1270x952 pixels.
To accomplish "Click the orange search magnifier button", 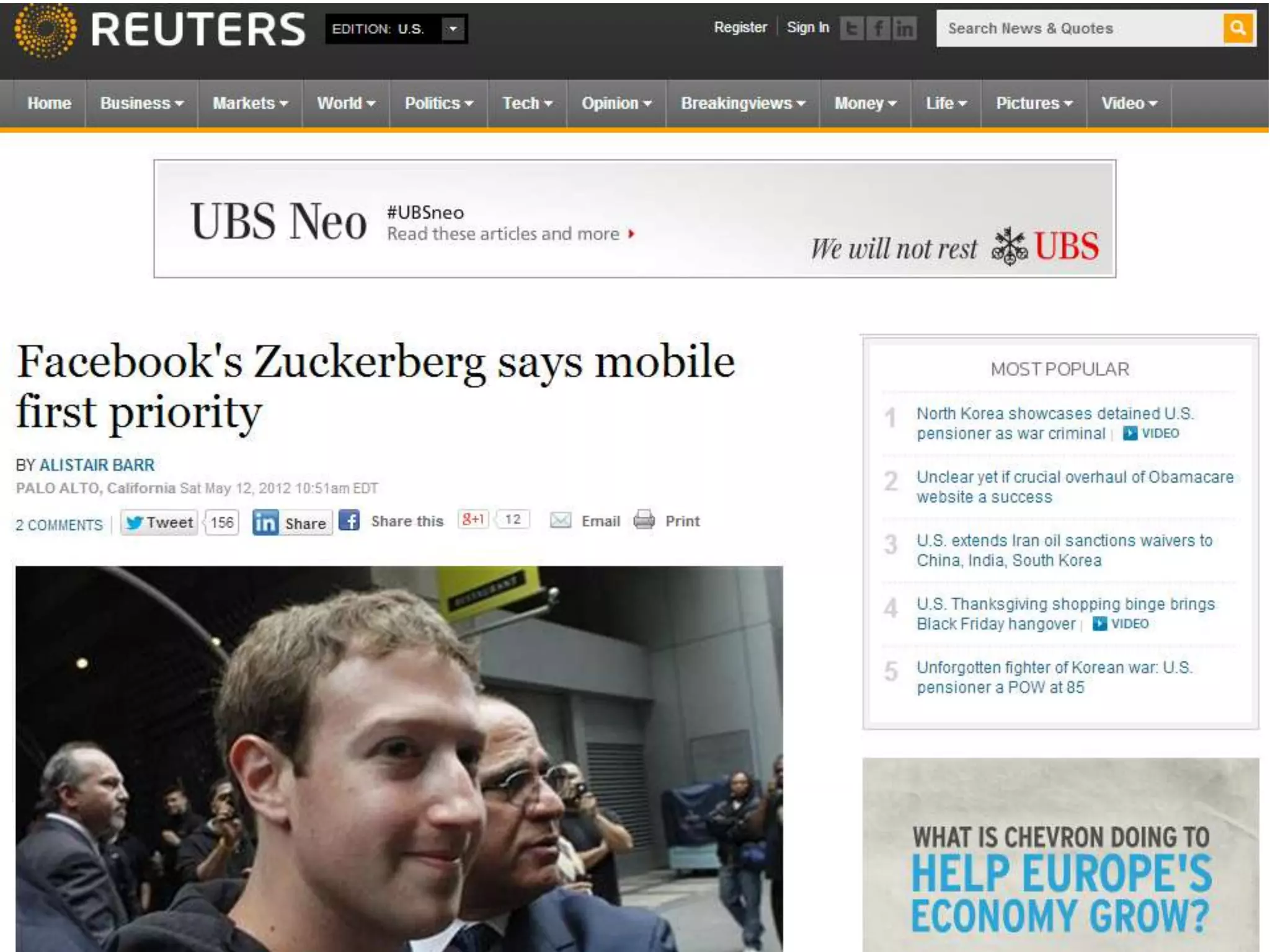I will tap(1238, 28).
